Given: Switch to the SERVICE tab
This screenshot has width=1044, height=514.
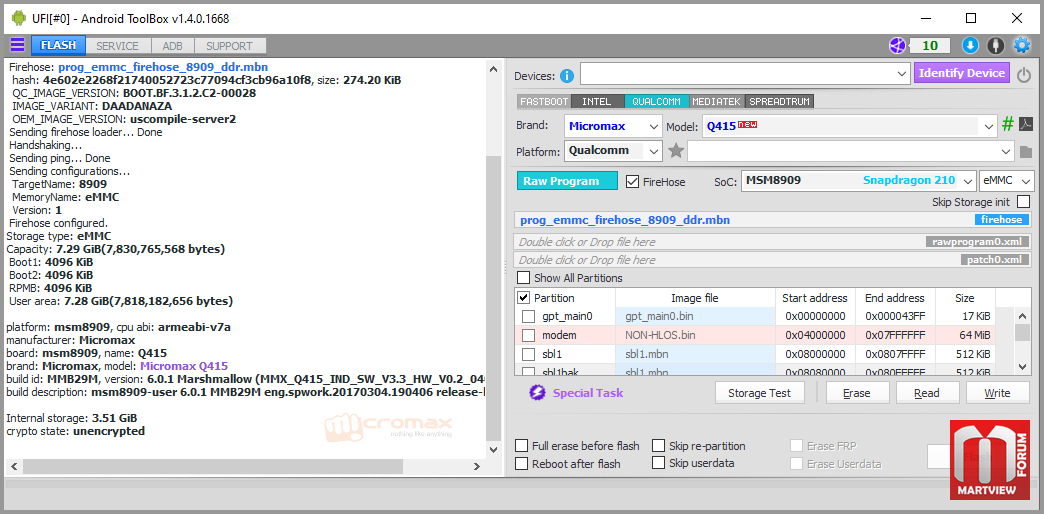Looking at the screenshot, I should click(x=117, y=46).
